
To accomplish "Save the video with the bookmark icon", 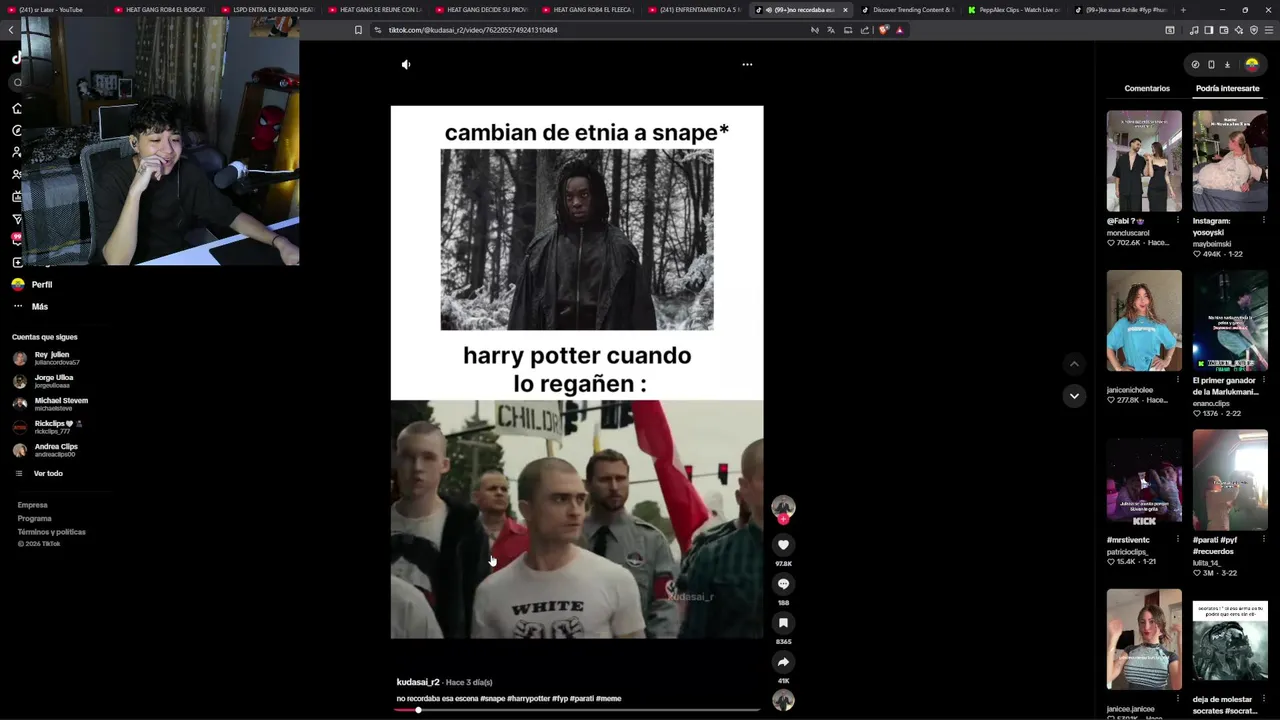I will tap(783, 623).
